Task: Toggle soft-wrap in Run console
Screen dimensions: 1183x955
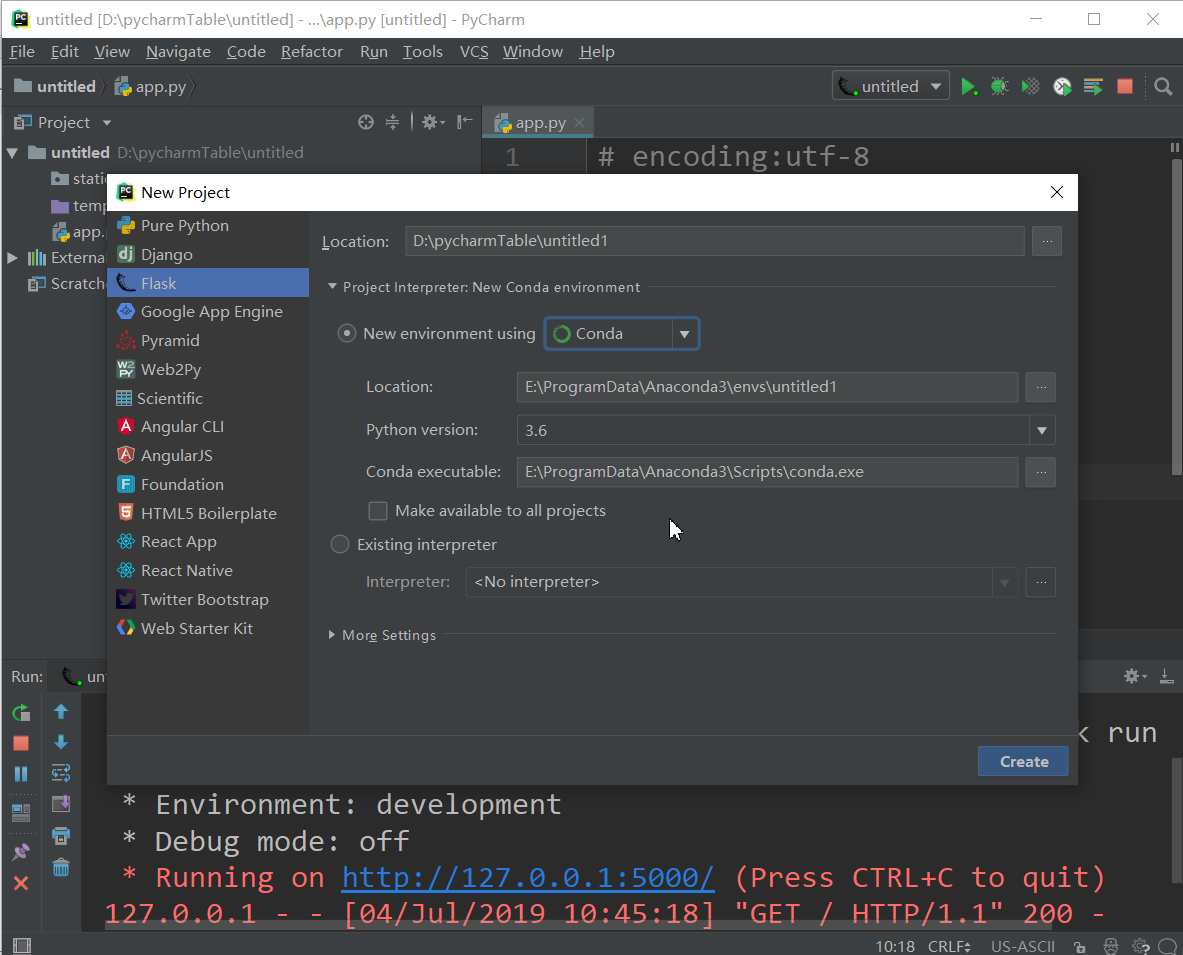Action: 61,772
